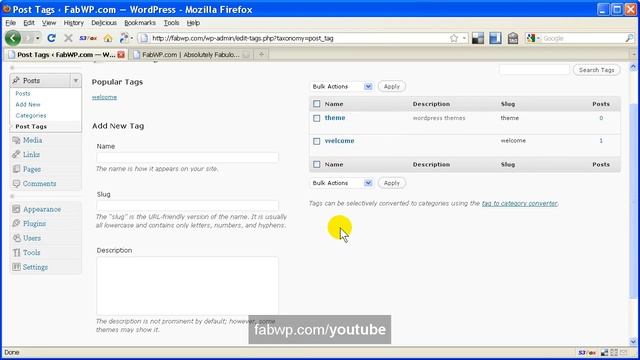The height and width of the screenshot is (360, 640).
Task: Open the Help menu
Action: tap(193, 23)
